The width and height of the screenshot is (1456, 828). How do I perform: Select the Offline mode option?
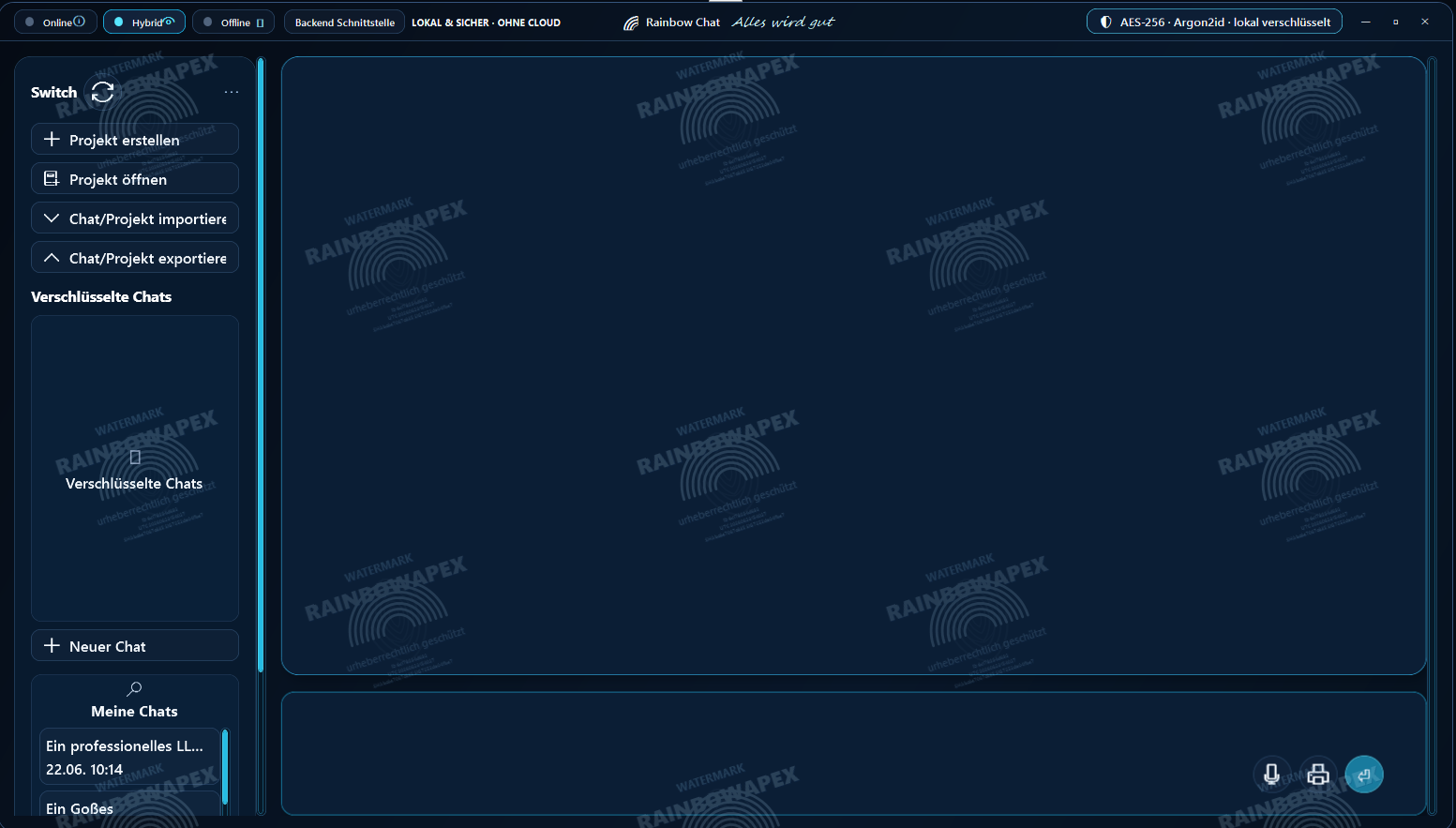click(x=233, y=22)
